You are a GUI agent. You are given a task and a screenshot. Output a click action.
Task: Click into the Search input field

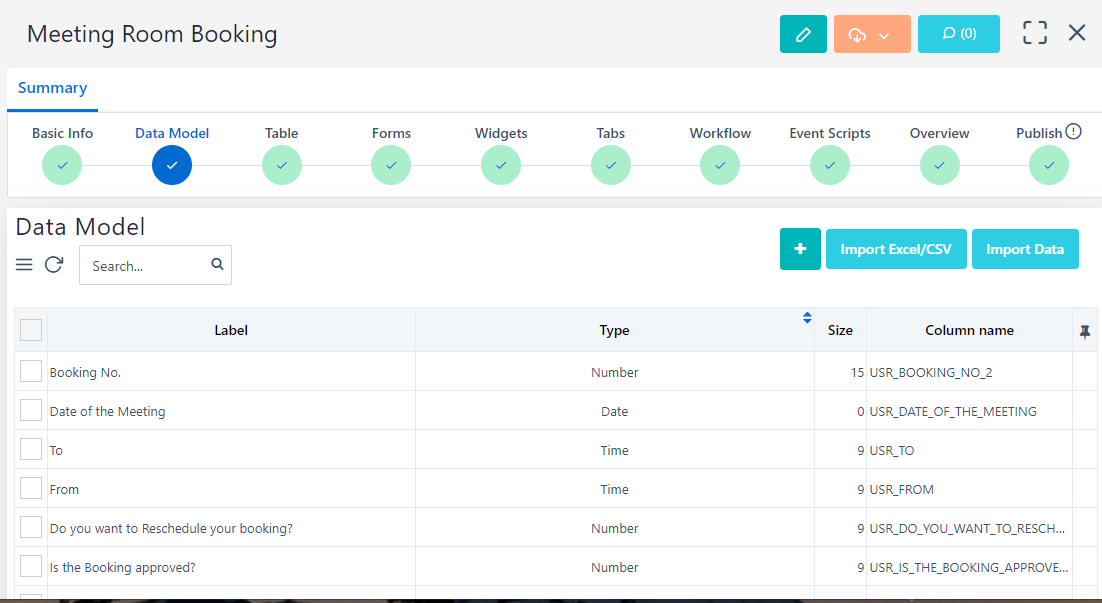[145, 266]
